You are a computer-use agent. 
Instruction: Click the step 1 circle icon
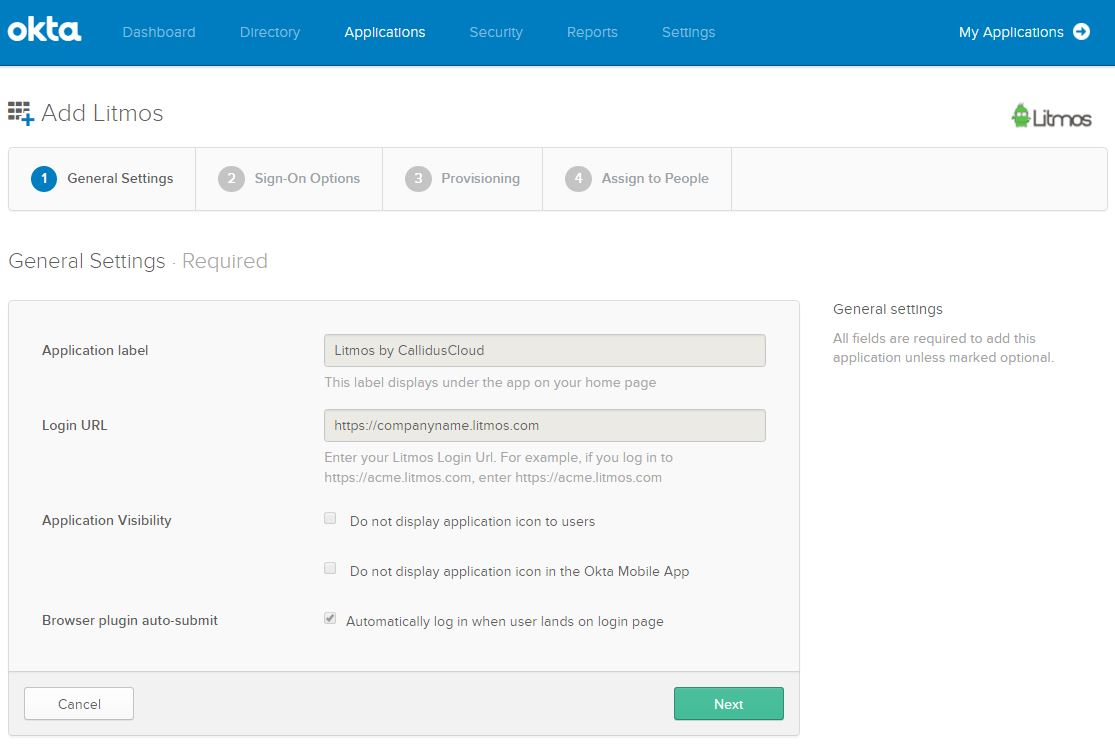tap(44, 179)
